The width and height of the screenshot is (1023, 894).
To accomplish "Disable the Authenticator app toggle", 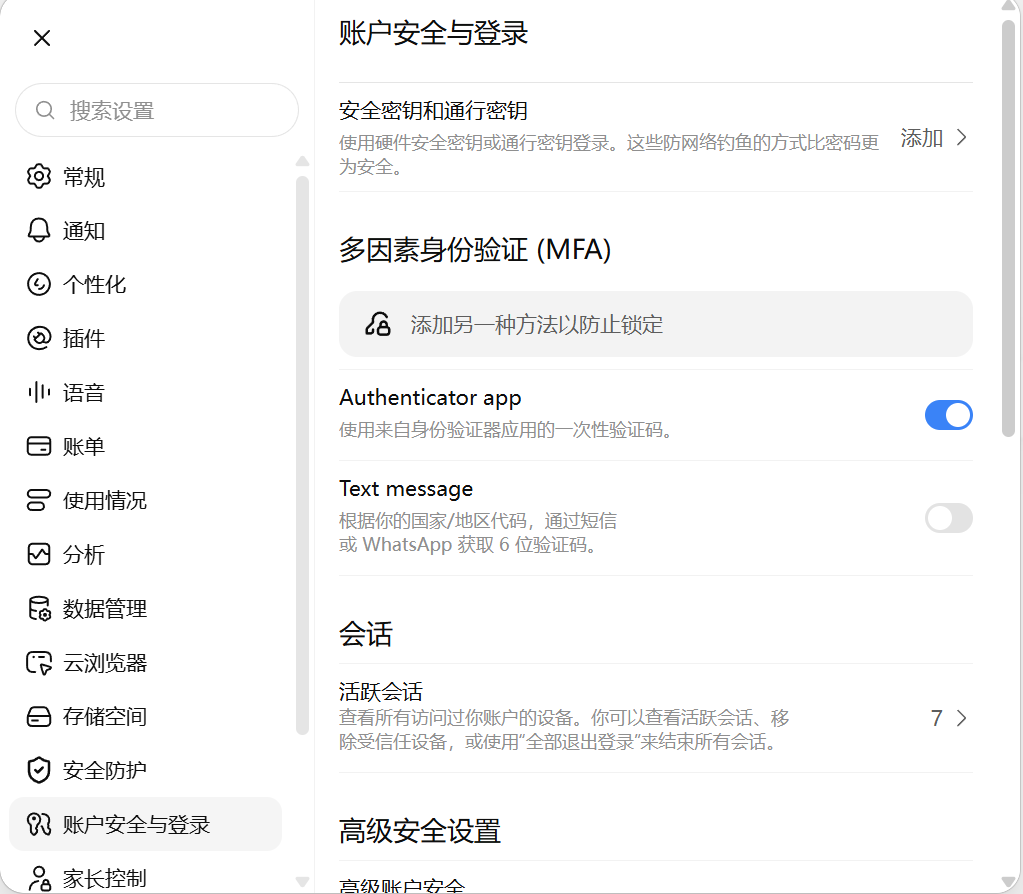I will [949, 415].
